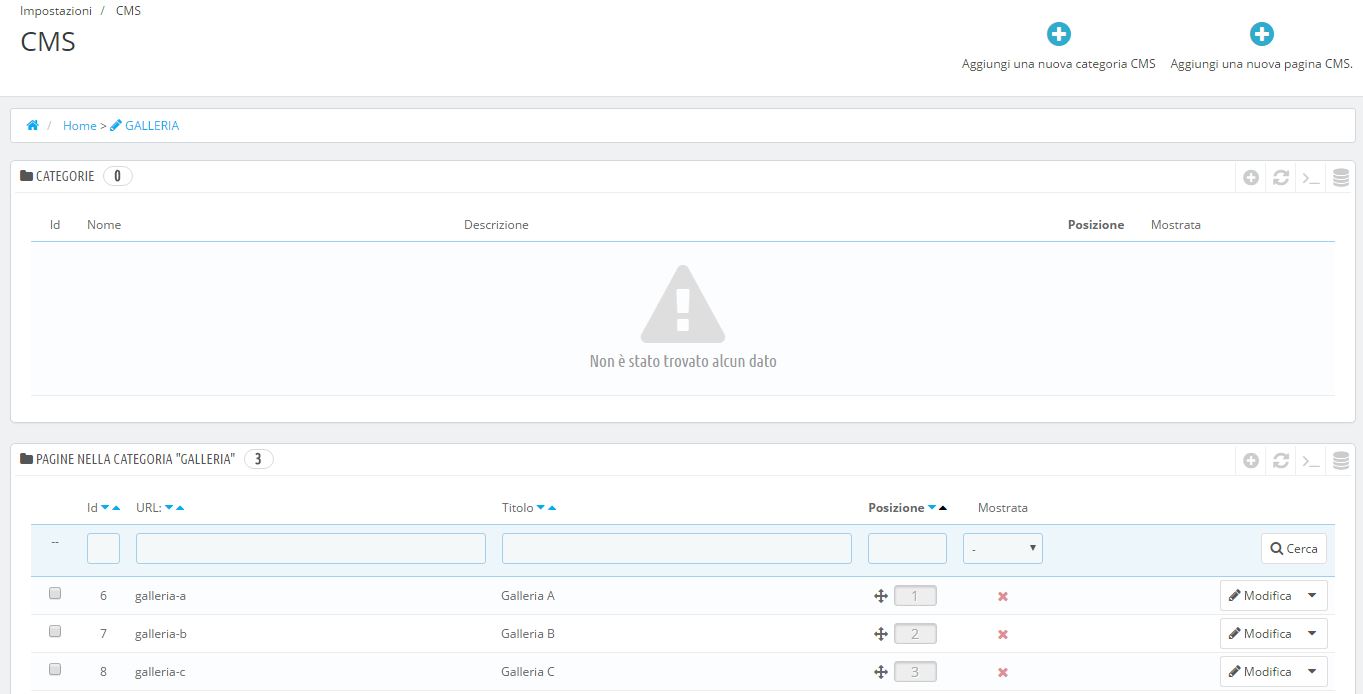Open the Home link in the category breadcrumb

click(x=79, y=126)
